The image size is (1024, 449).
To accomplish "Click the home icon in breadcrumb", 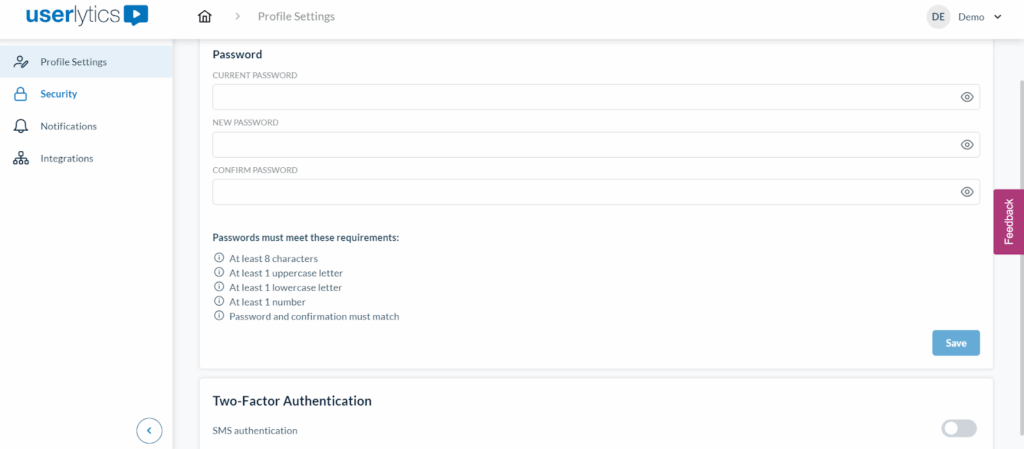I will click(x=205, y=17).
